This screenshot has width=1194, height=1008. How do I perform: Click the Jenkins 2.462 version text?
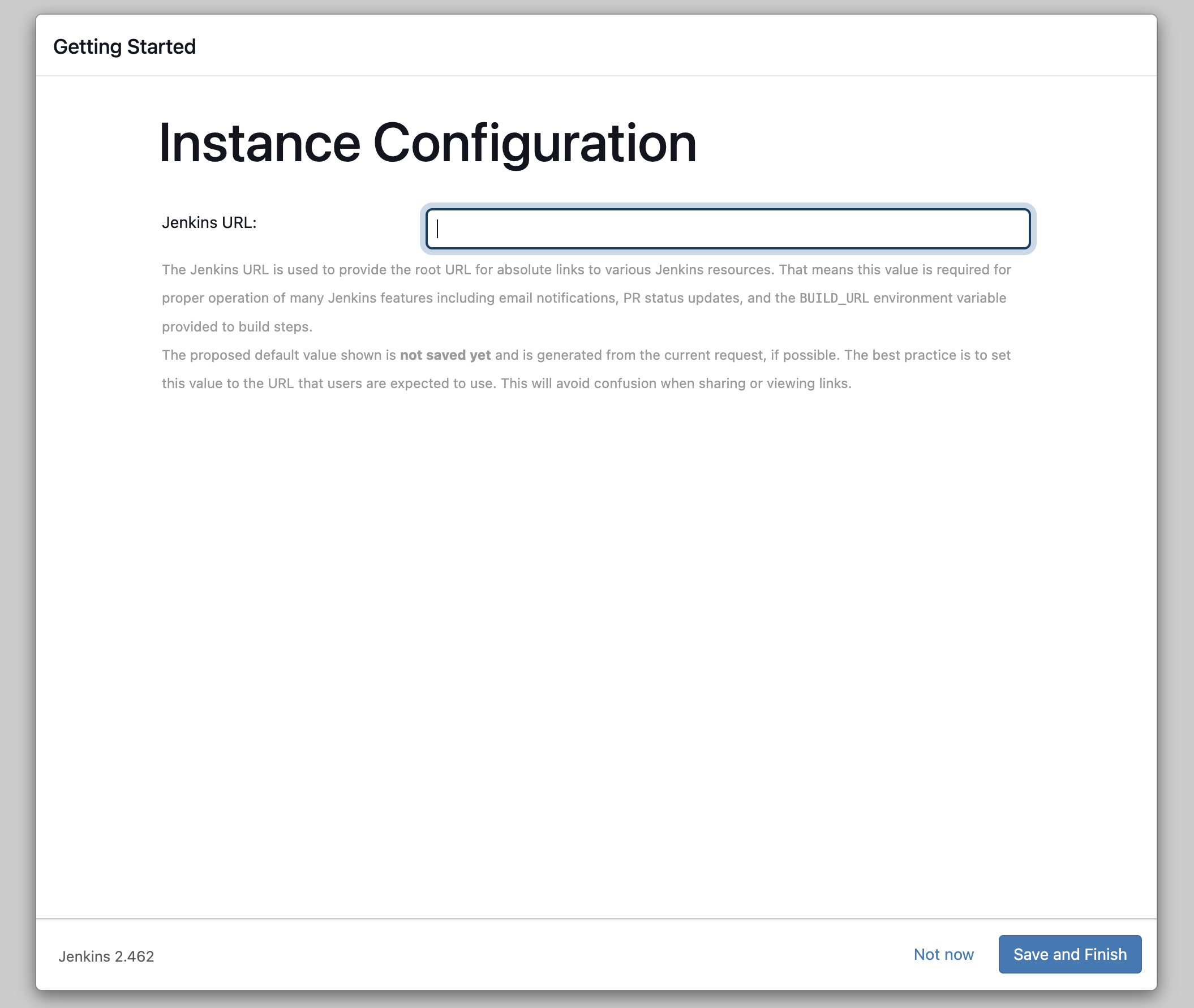(x=106, y=957)
